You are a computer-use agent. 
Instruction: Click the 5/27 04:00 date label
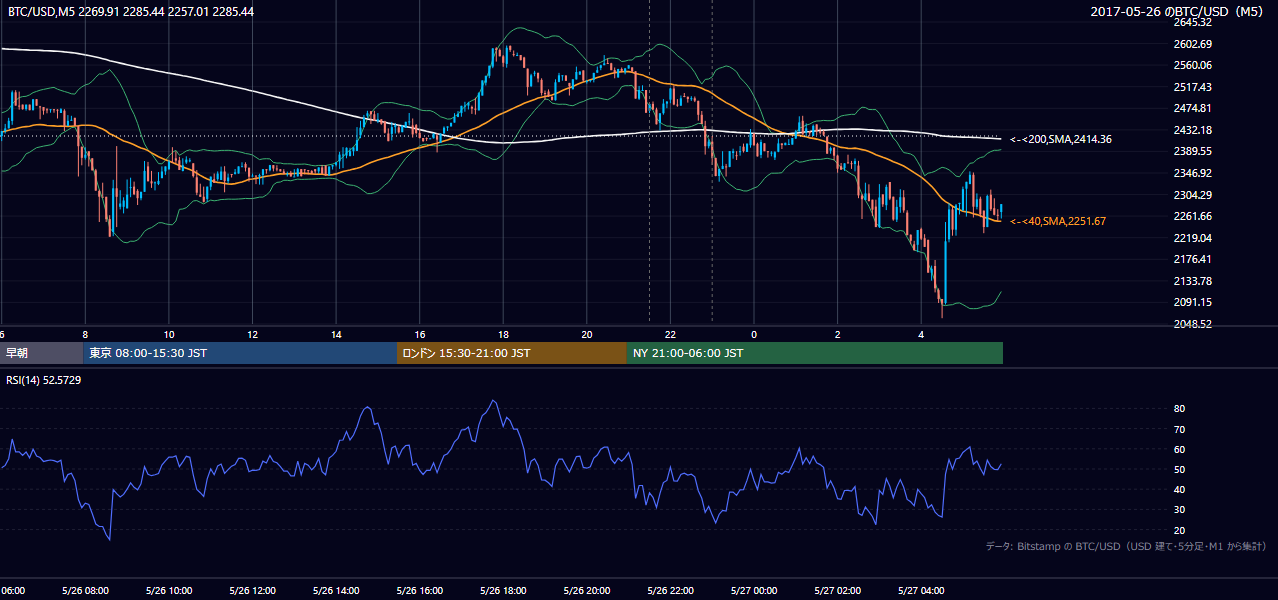click(920, 591)
